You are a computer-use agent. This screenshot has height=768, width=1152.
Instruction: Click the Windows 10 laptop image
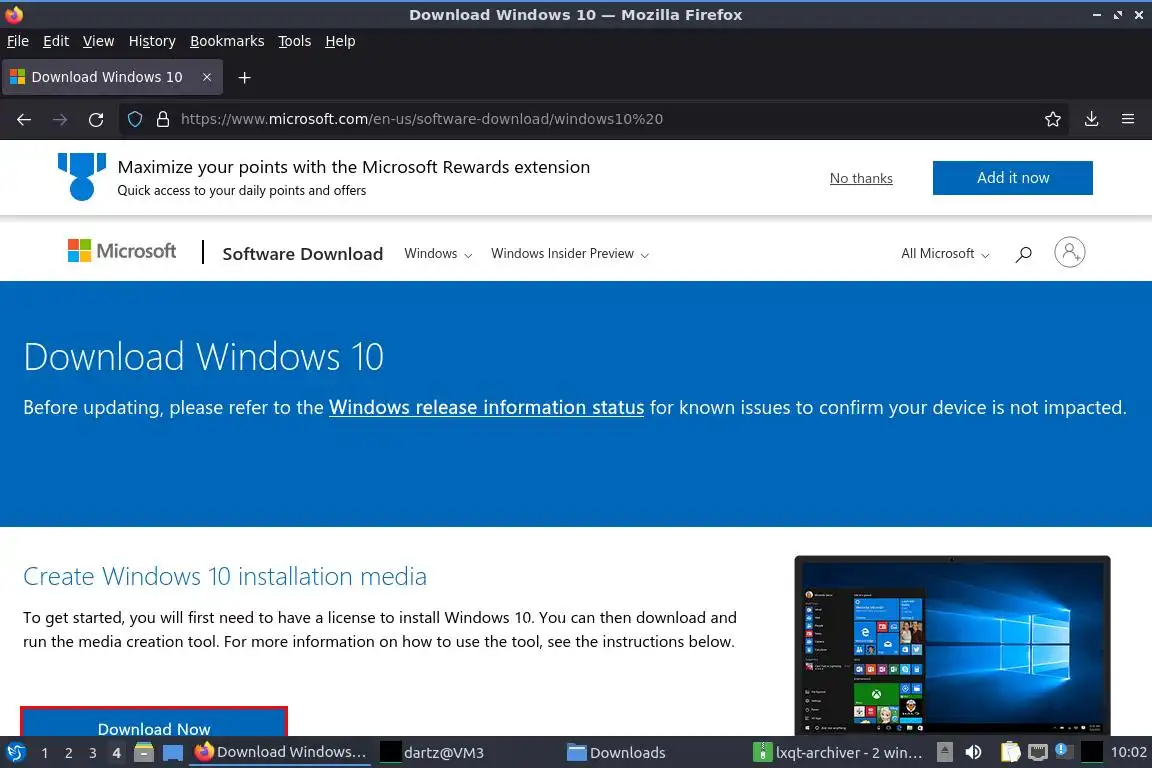[x=952, y=645]
